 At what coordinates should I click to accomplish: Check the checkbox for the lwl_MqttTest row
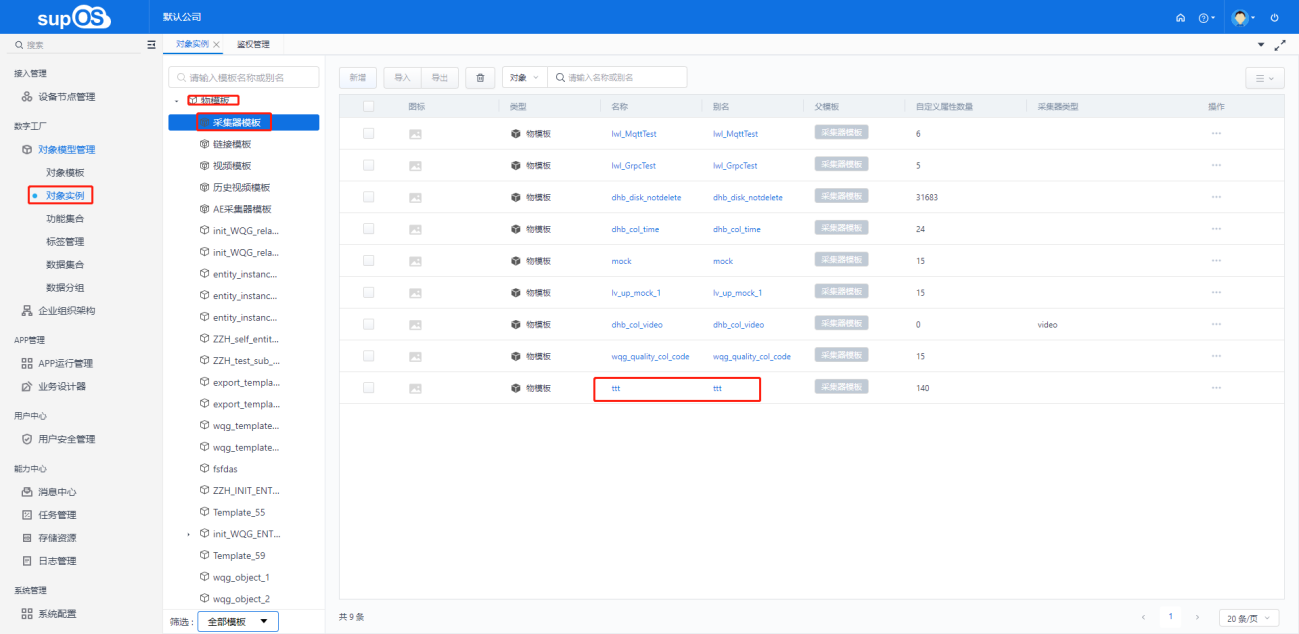(369, 133)
